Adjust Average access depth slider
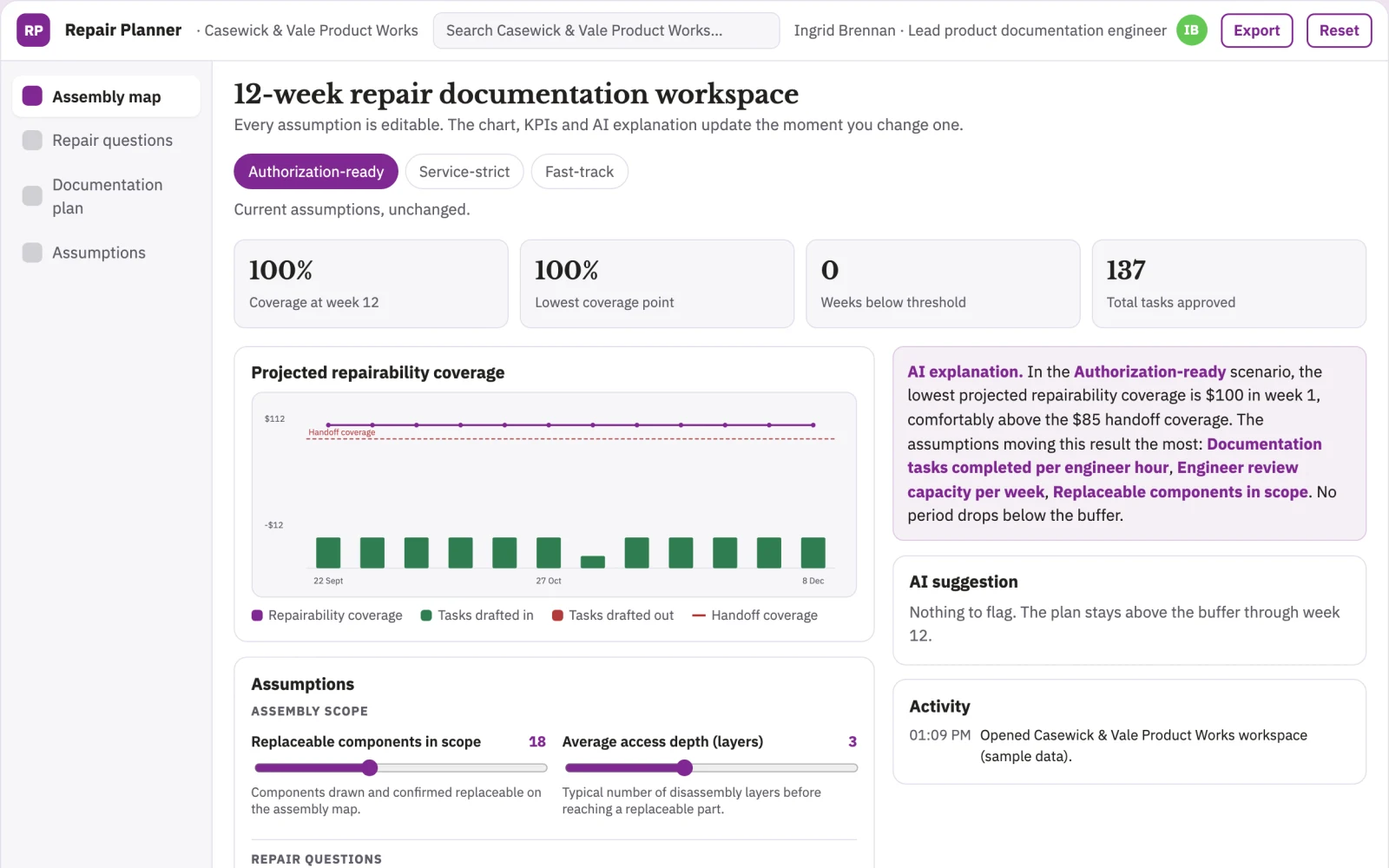The image size is (1389, 868). pyautogui.click(x=685, y=767)
